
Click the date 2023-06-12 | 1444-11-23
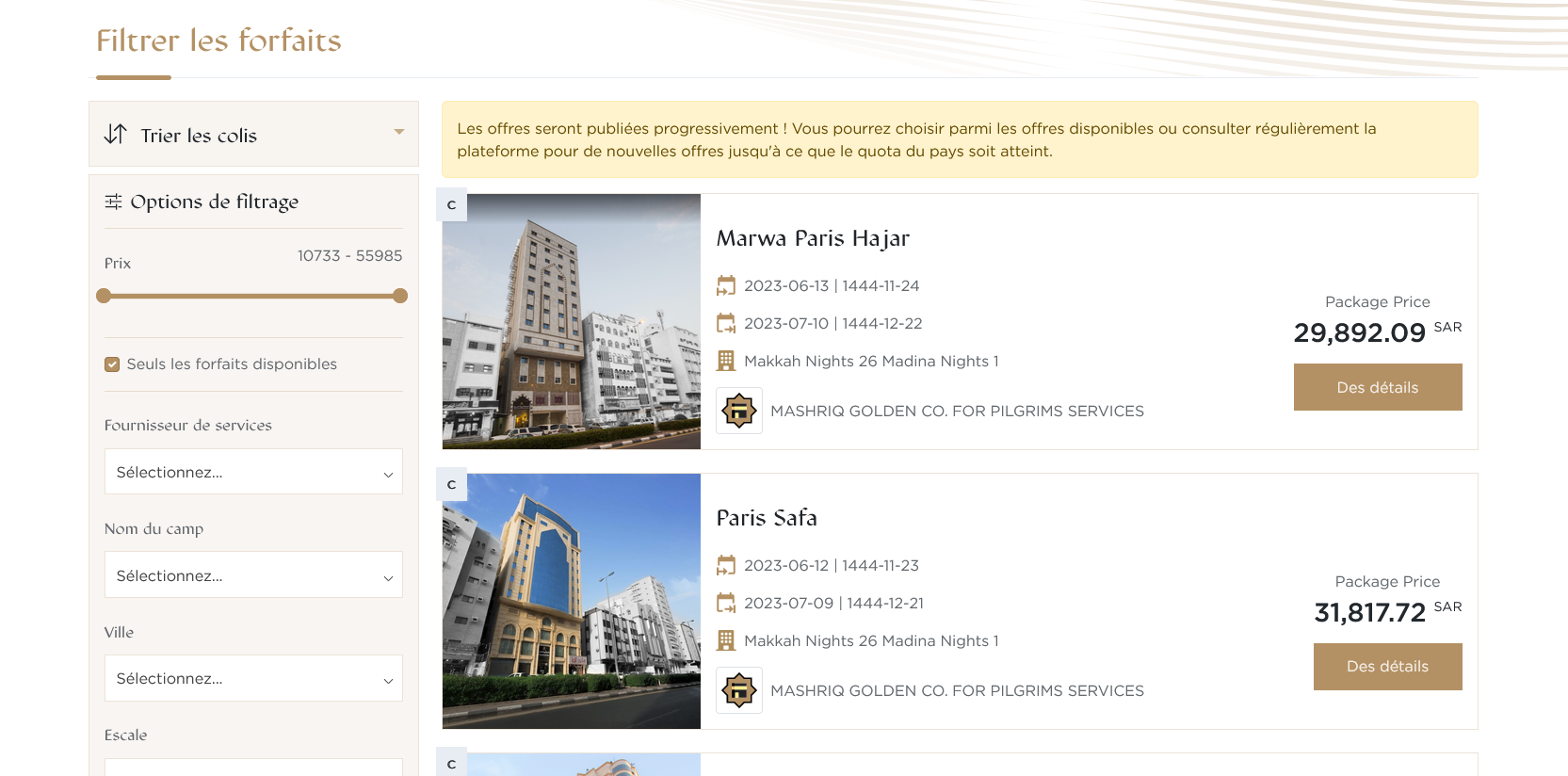pos(832,565)
